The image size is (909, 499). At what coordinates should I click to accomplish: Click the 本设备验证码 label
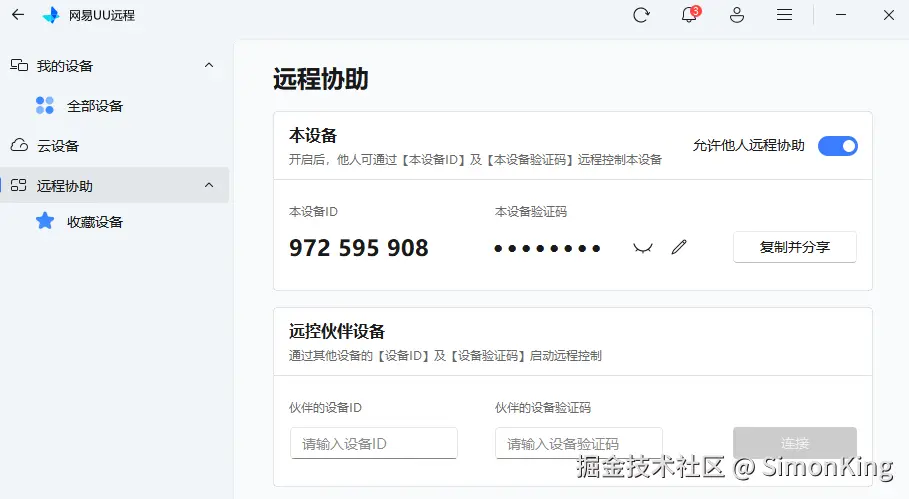click(531, 212)
